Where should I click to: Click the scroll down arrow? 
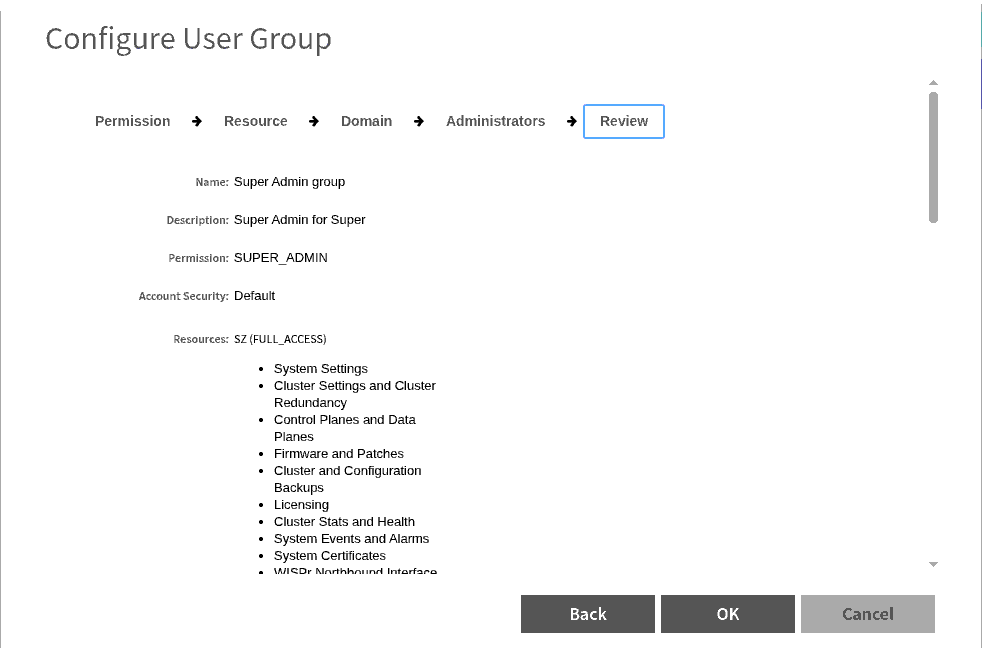coord(933,565)
